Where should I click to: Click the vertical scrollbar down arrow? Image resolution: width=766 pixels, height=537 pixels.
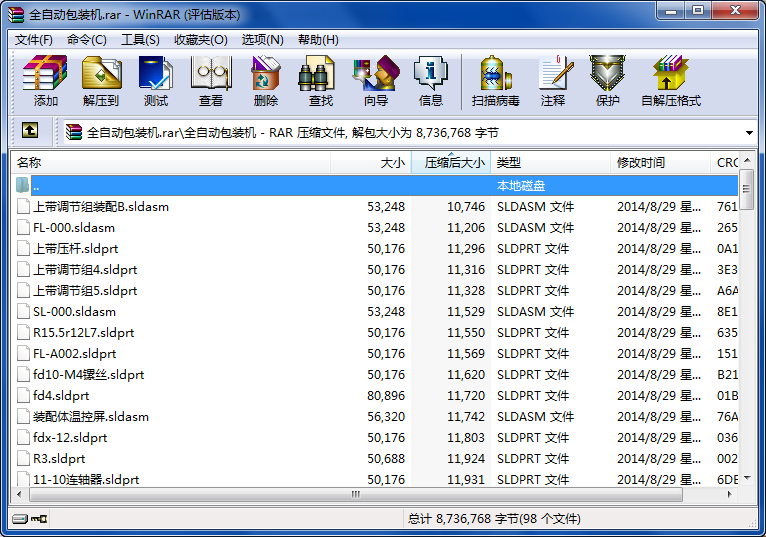(747, 477)
